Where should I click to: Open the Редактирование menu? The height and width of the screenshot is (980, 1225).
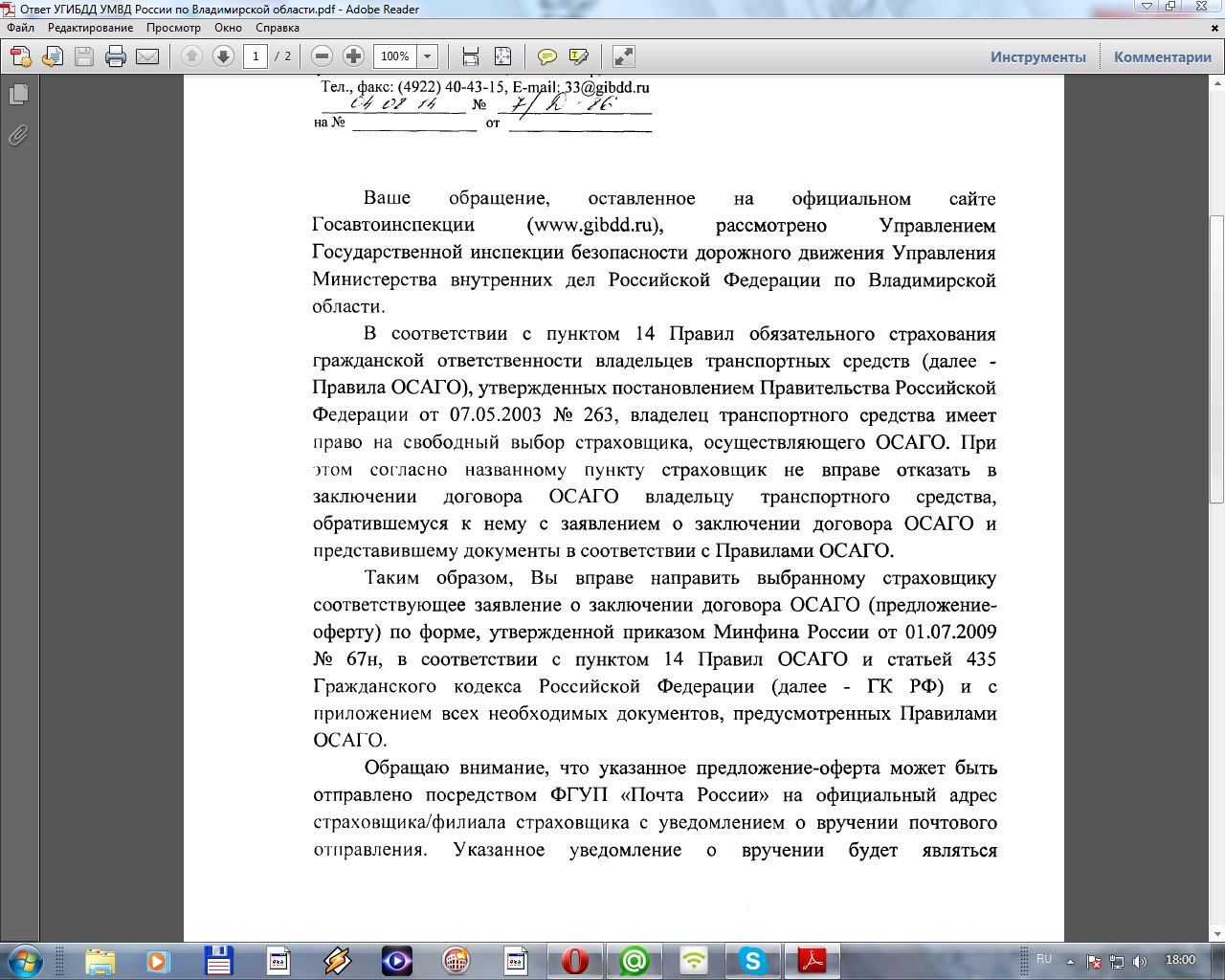click(x=91, y=28)
